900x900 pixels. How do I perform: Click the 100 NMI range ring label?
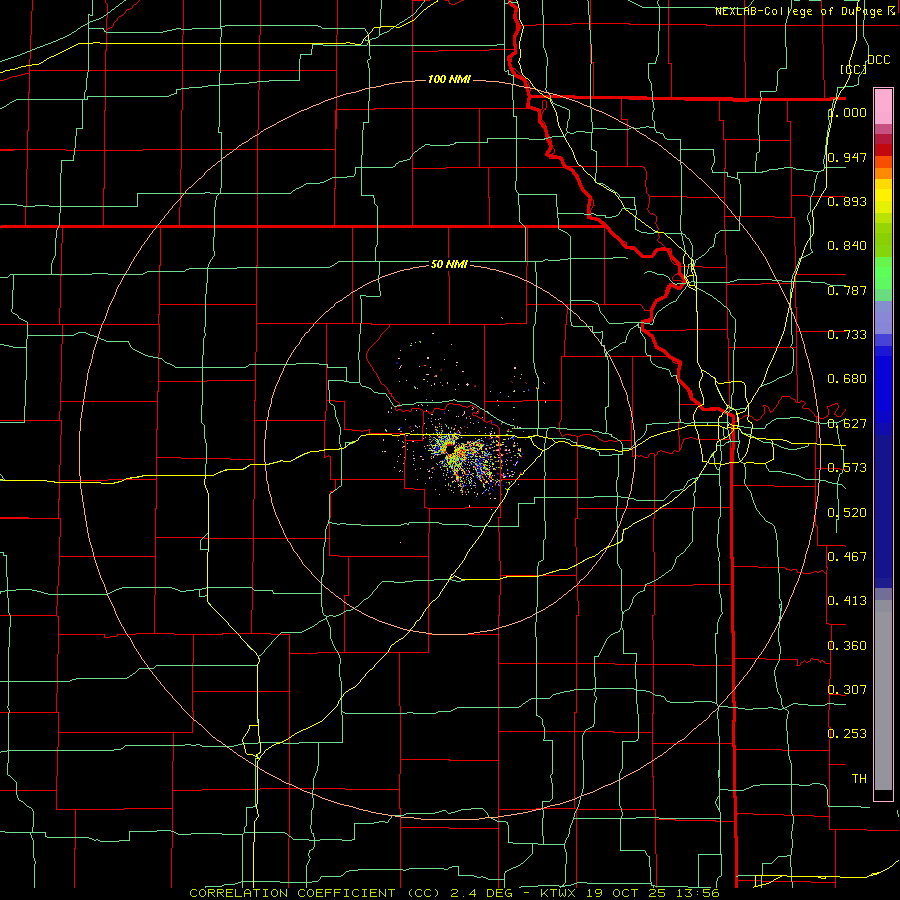(449, 79)
